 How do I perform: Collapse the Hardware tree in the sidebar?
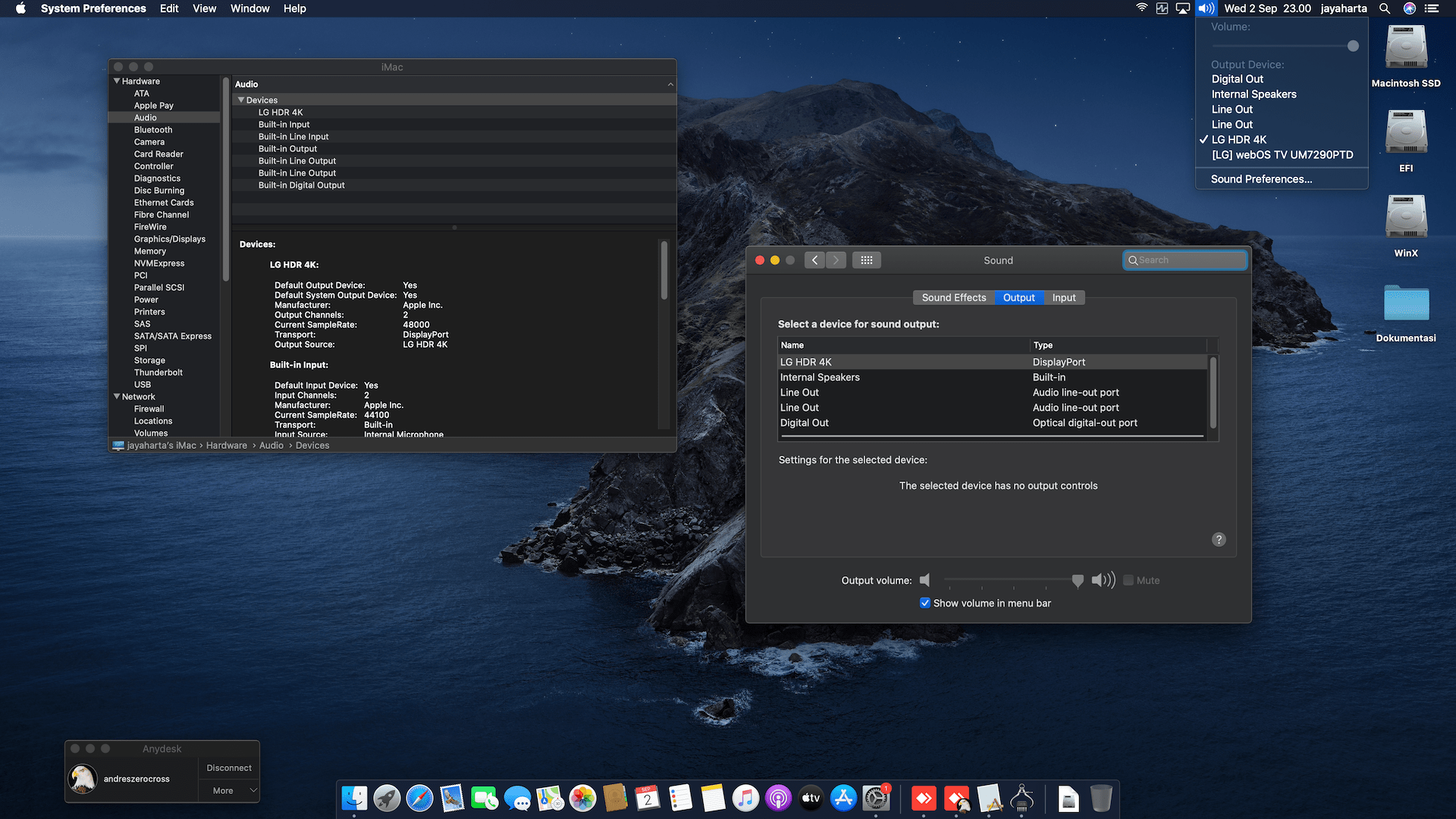coord(117,80)
